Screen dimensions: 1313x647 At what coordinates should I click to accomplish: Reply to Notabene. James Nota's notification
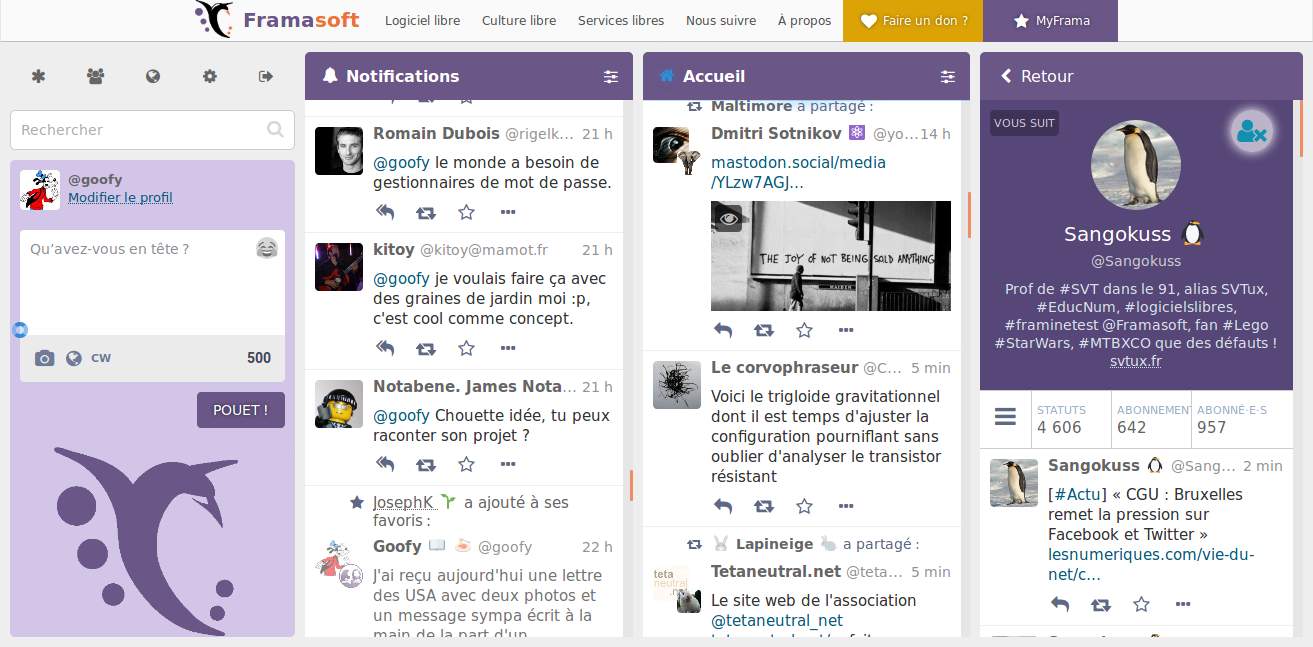coord(385,464)
